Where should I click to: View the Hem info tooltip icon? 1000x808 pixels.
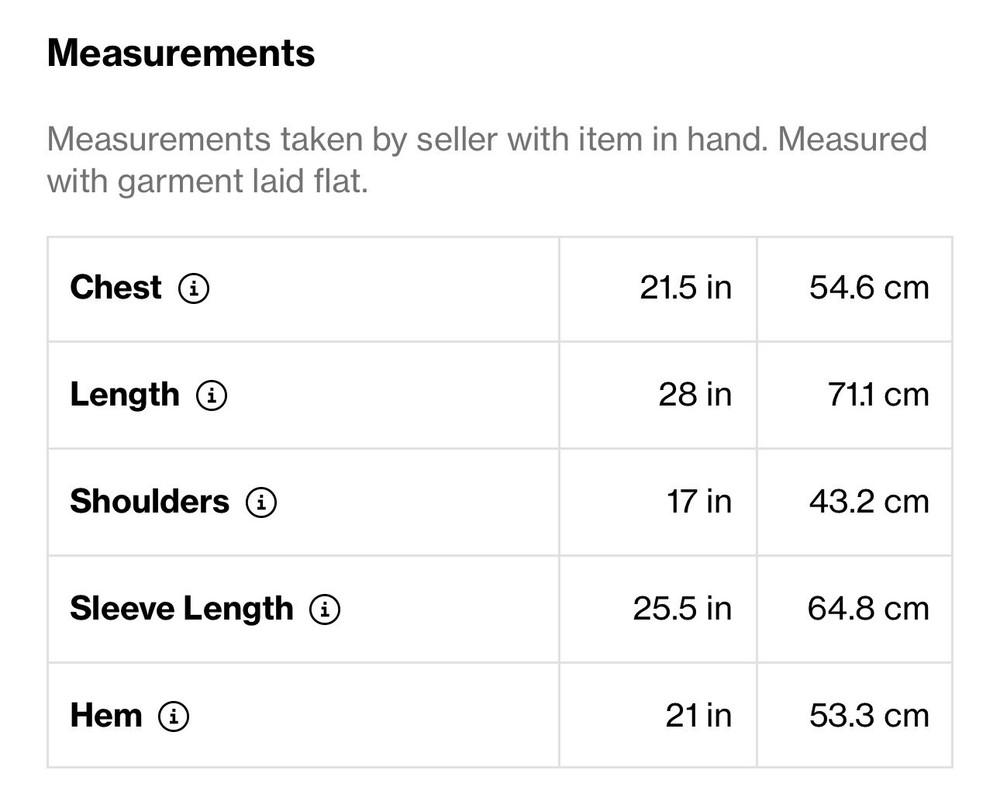point(174,716)
